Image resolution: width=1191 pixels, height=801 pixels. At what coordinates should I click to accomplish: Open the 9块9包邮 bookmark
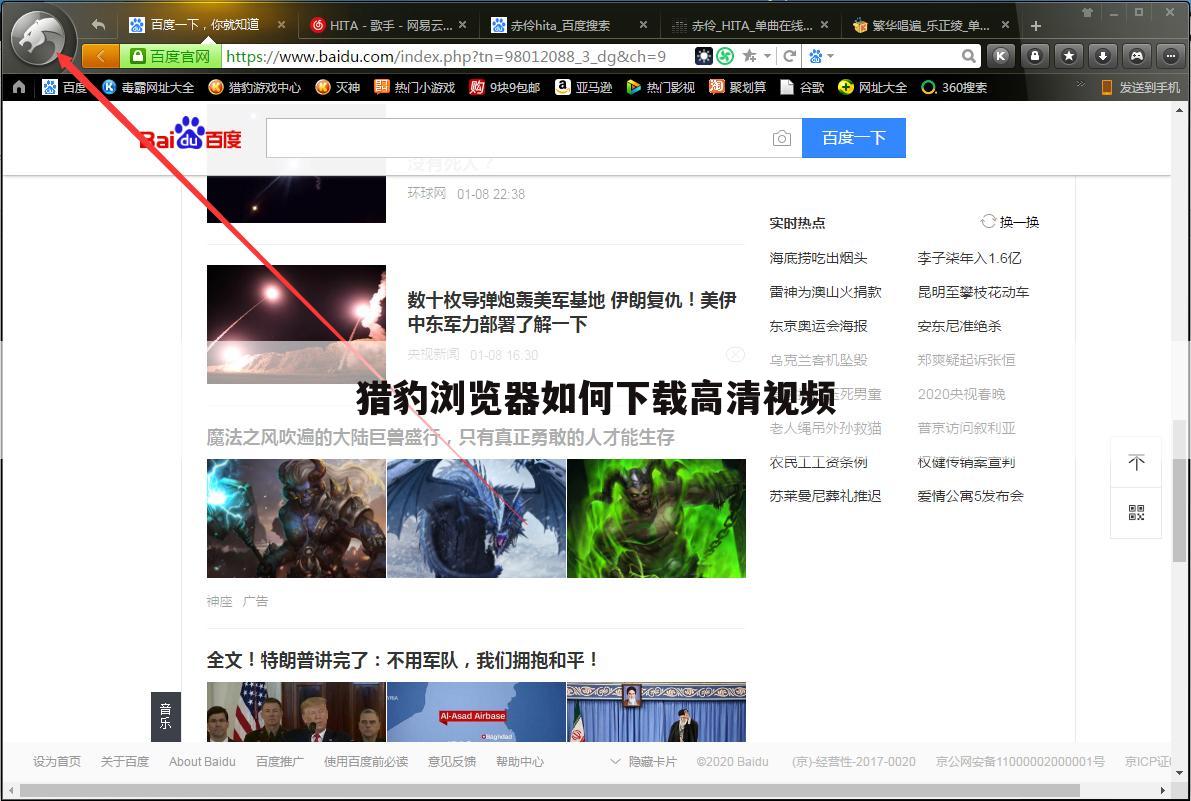click(x=504, y=87)
